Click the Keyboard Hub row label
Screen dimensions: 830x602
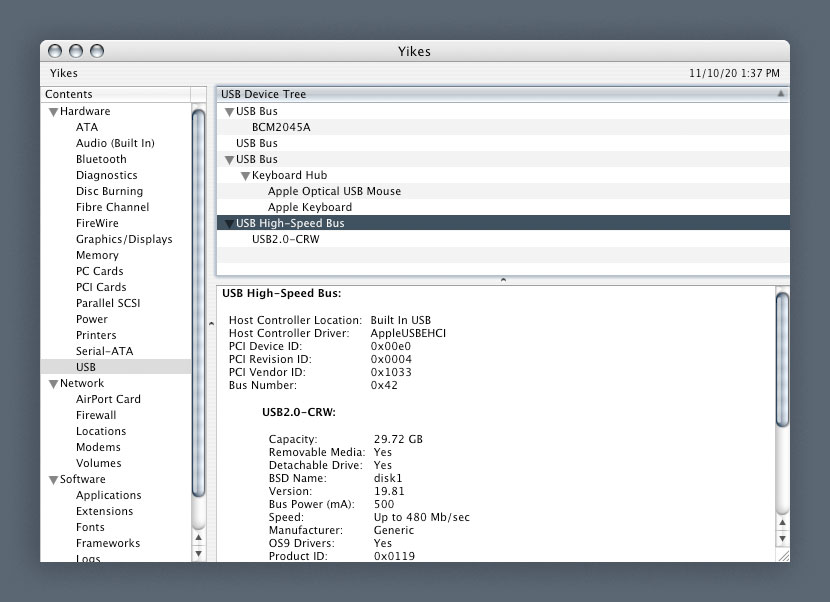pyautogui.click(x=289, y=175)
